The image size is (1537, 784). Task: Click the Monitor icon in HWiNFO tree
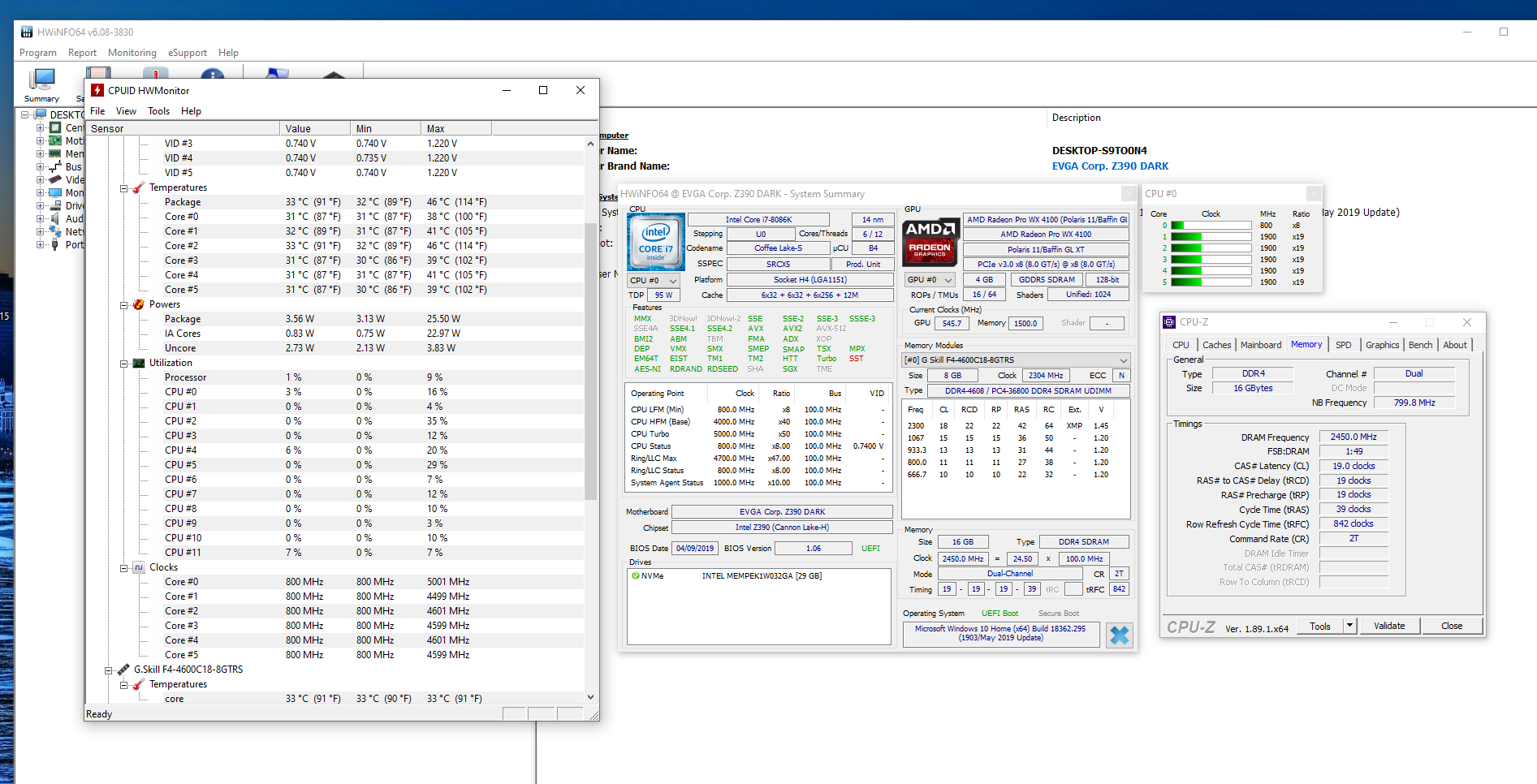(x=55, y=192)
